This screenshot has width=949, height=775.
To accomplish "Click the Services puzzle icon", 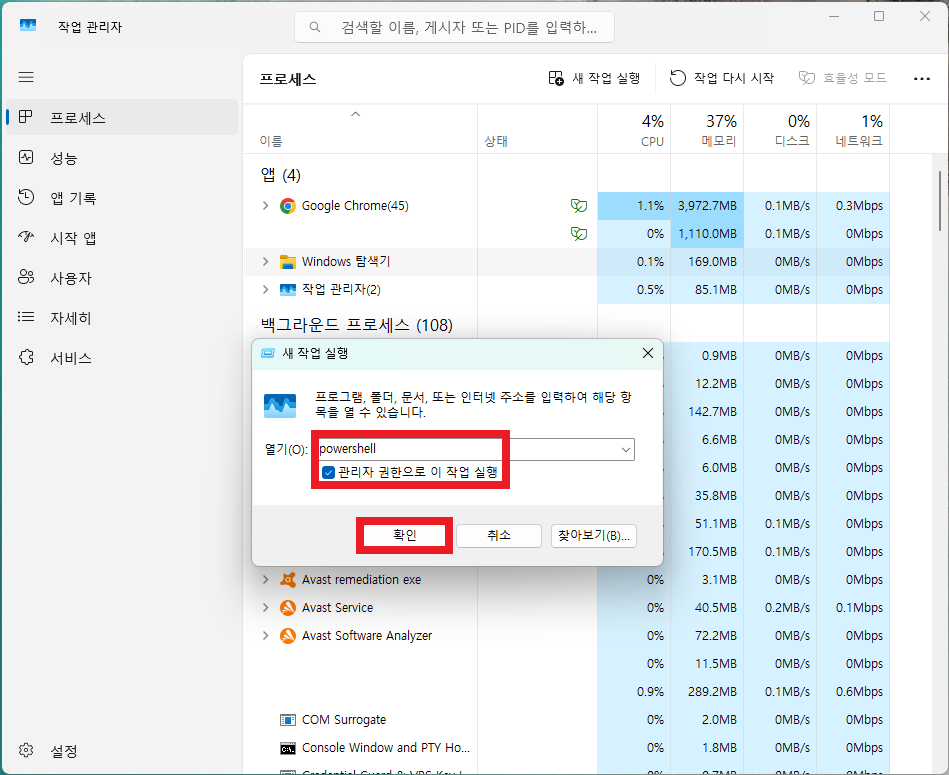I will [x=26, y=357].
